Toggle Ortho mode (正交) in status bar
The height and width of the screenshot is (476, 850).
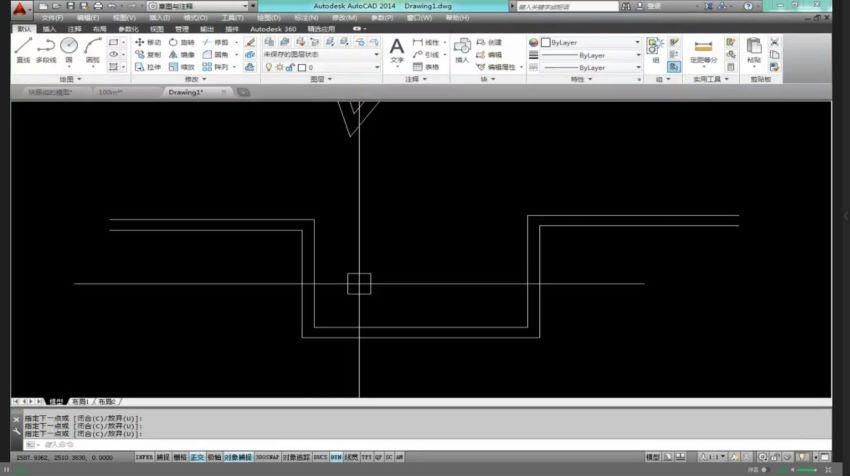[x=197, y=458]
